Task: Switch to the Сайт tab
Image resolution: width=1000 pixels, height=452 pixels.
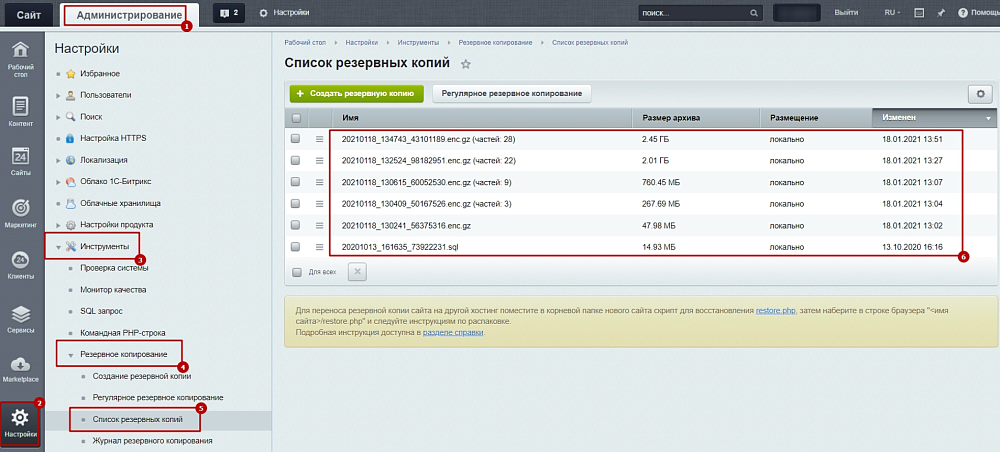Action: click(28, 14)
